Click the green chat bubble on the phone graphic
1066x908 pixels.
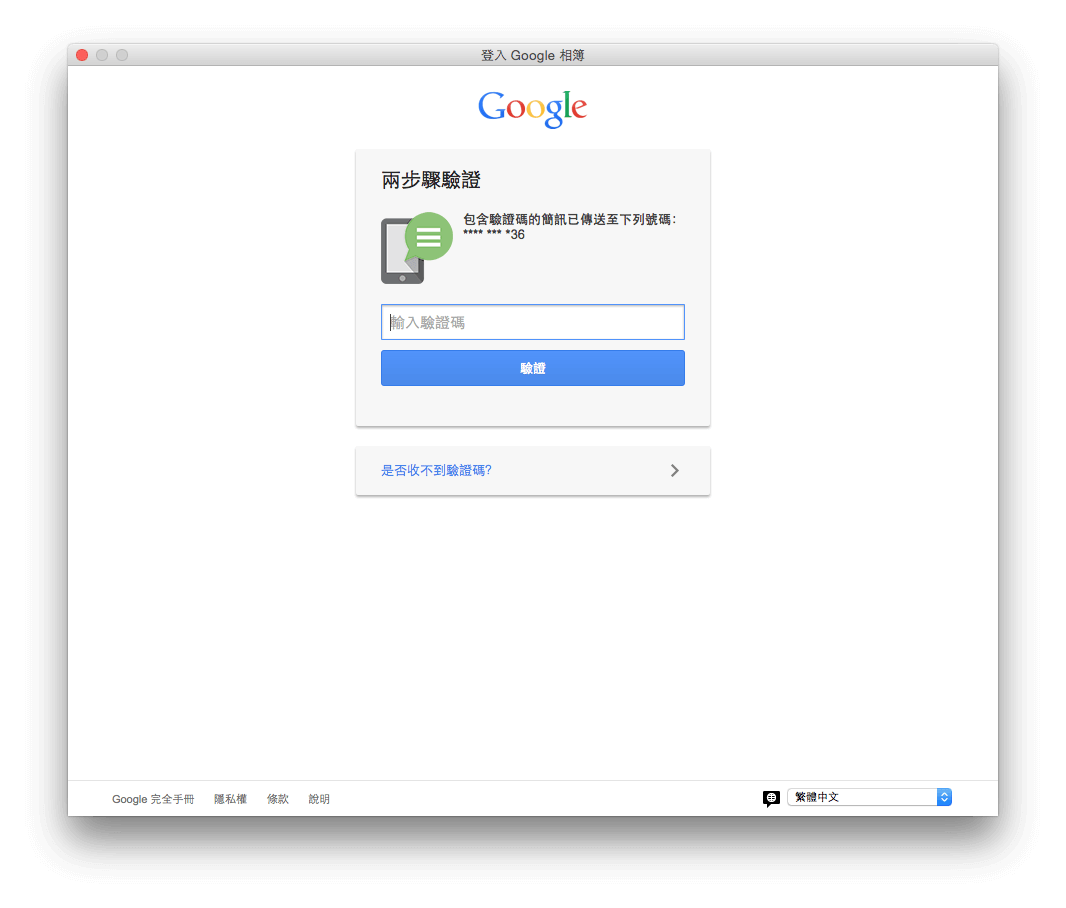point(428,237)
